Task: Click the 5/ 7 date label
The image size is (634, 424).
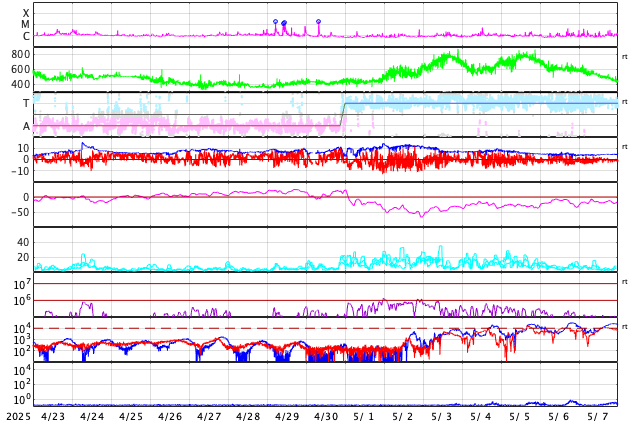Action: 598,417
